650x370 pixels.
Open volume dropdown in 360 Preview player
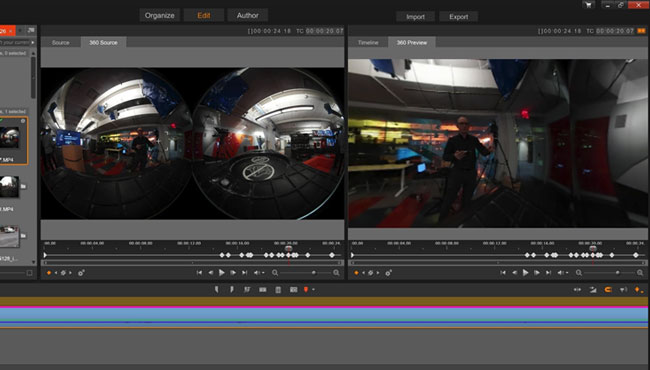coord(563,273)
